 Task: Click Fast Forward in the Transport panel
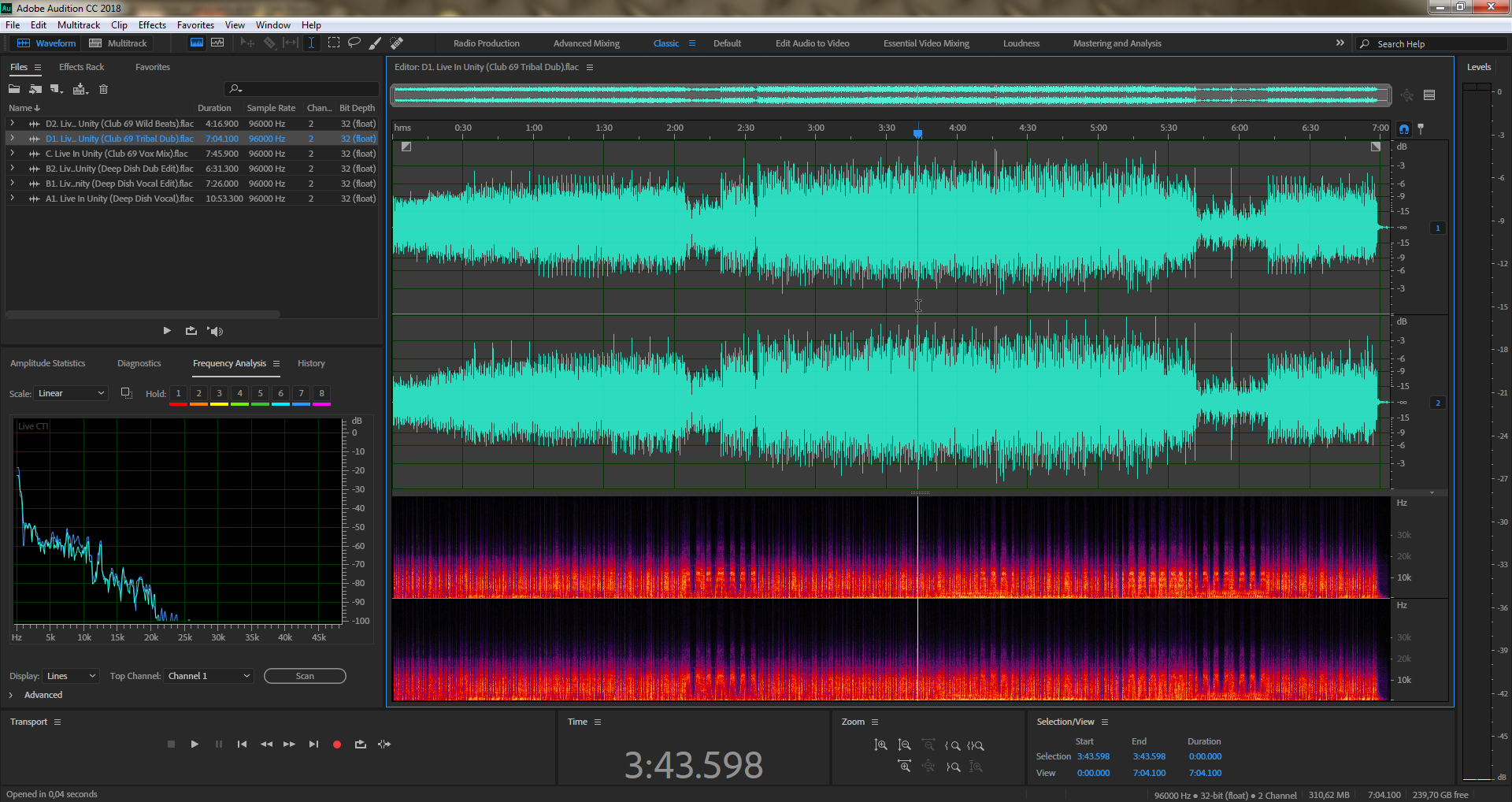pyautogui.click(x=289, y=744)
